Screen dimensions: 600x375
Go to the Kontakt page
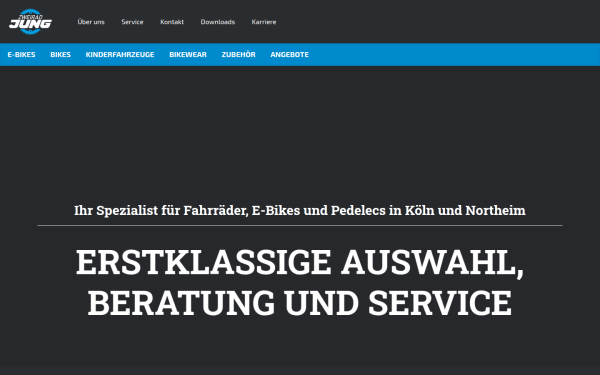click(172, 22)
